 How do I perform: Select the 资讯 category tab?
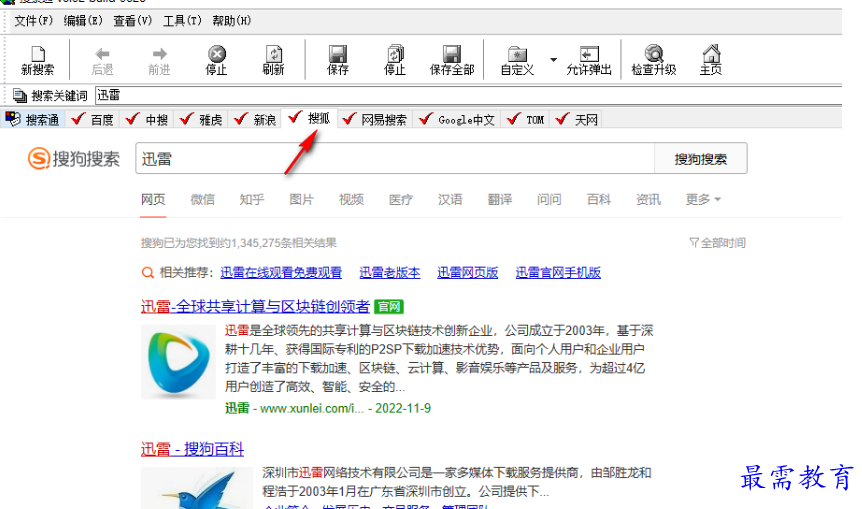point(648,200)
